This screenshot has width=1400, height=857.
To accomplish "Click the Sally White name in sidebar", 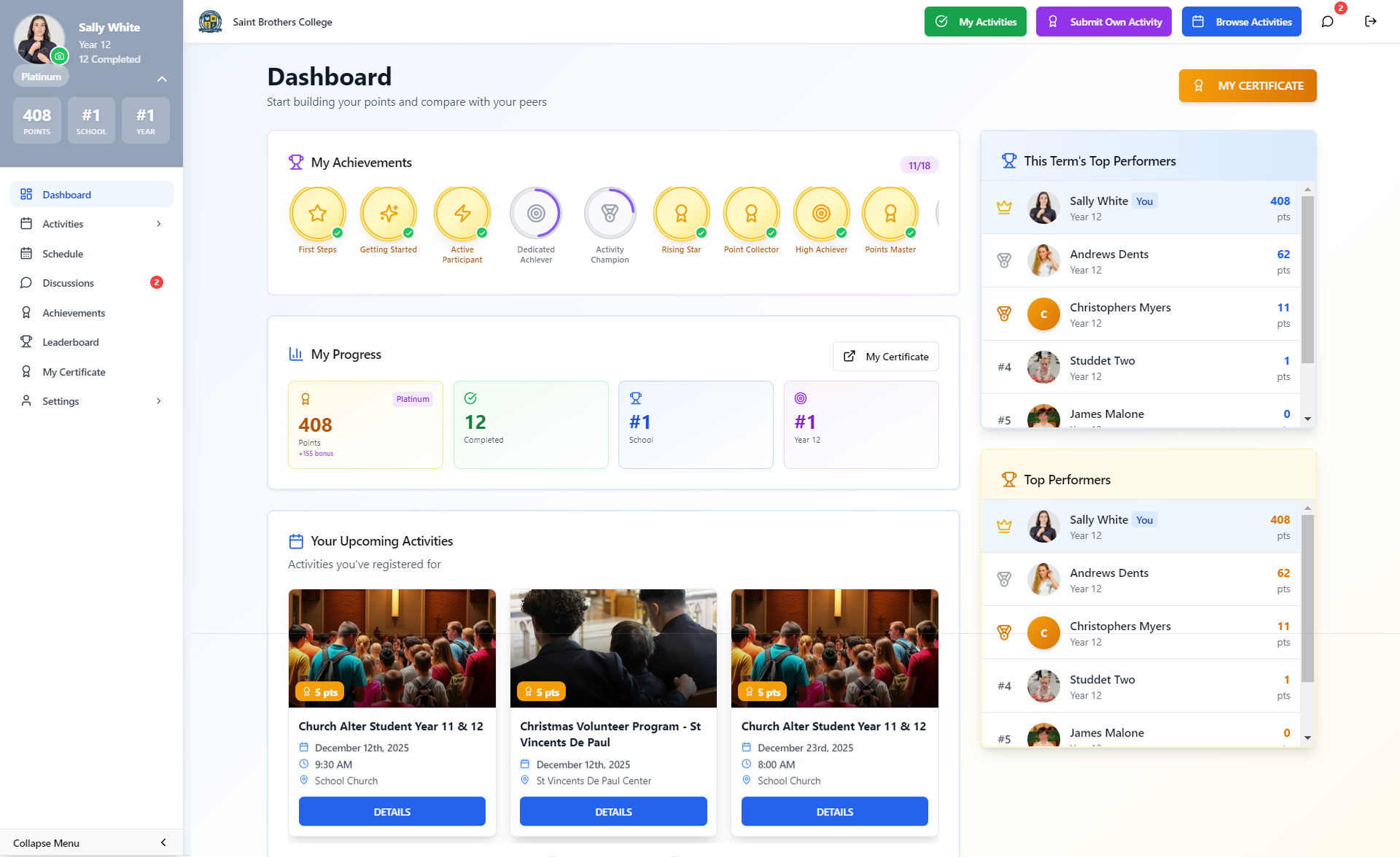I will coord(109,27).
